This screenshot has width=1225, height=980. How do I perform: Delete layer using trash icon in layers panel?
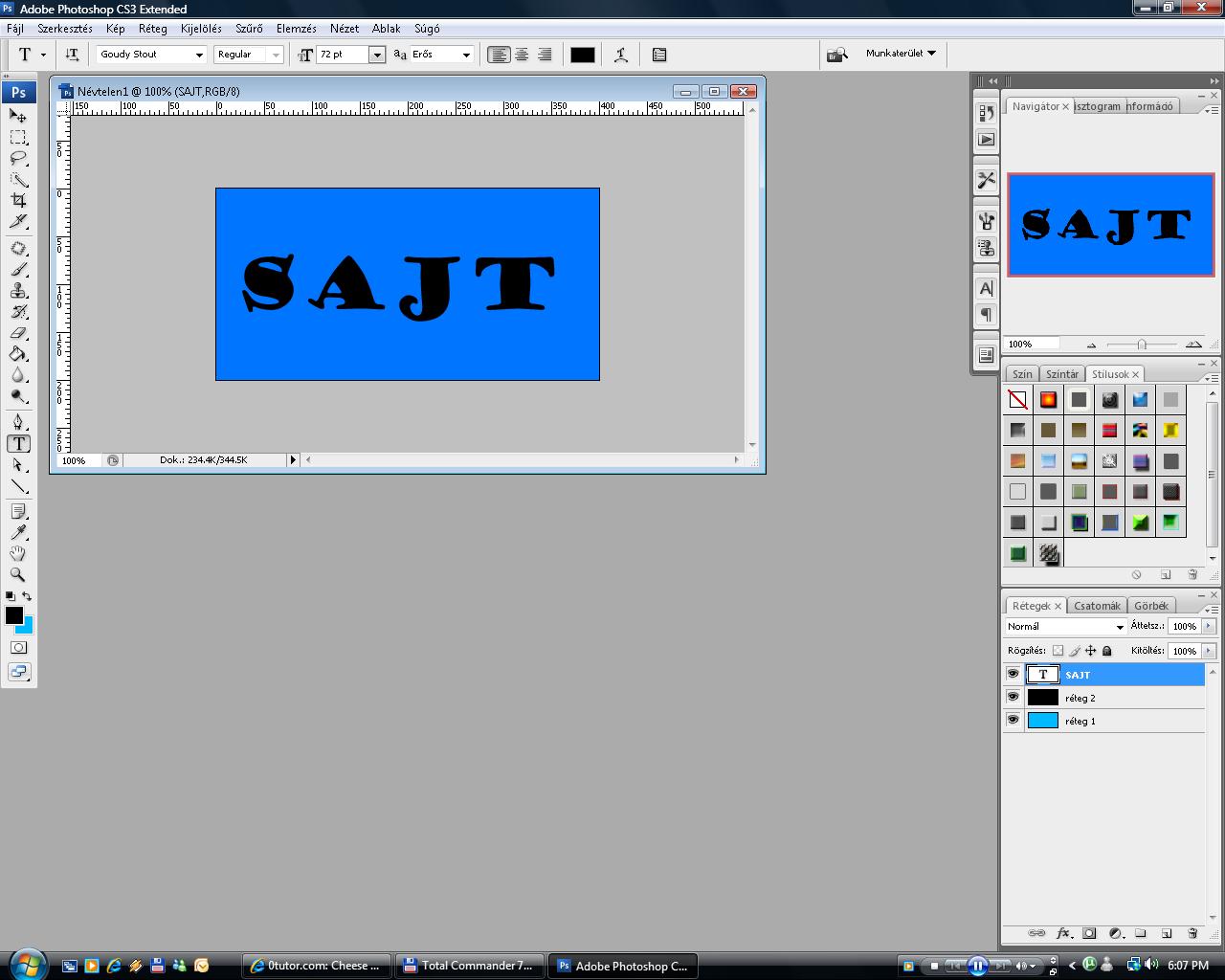point(1192,933)
